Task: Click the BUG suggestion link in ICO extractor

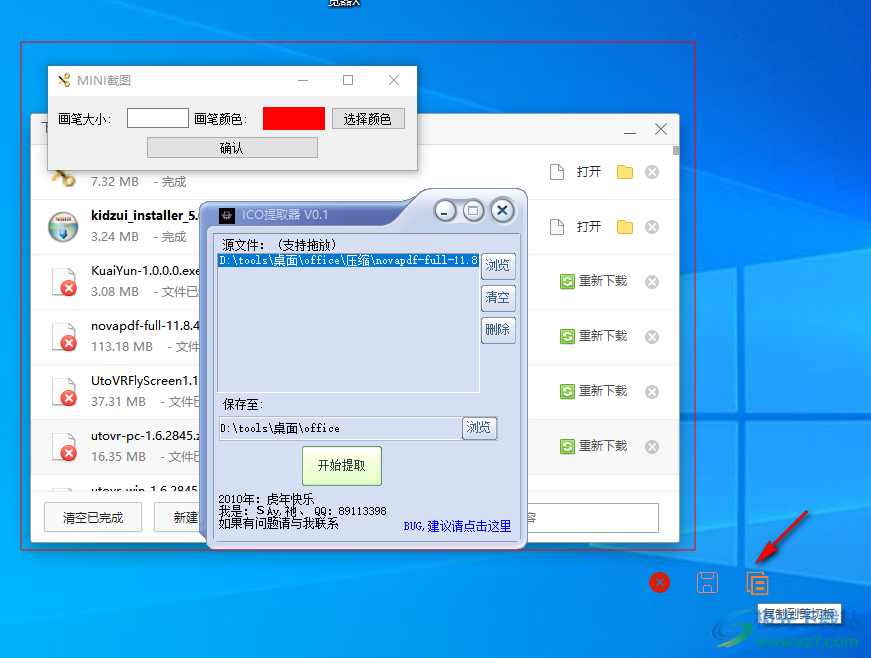Action: coord(457,526)
